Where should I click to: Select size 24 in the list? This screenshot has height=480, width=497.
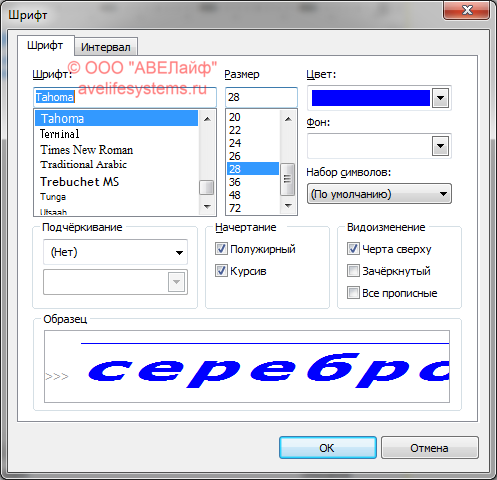tap(253, 143)
